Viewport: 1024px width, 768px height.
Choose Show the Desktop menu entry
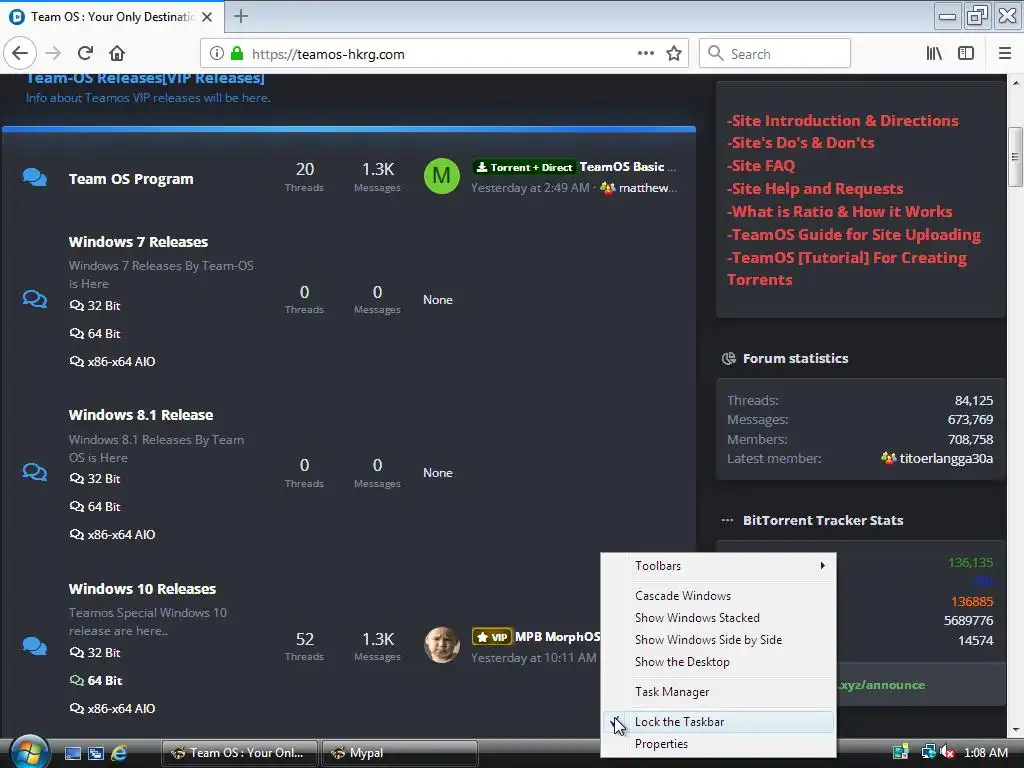tap(718, 662)
